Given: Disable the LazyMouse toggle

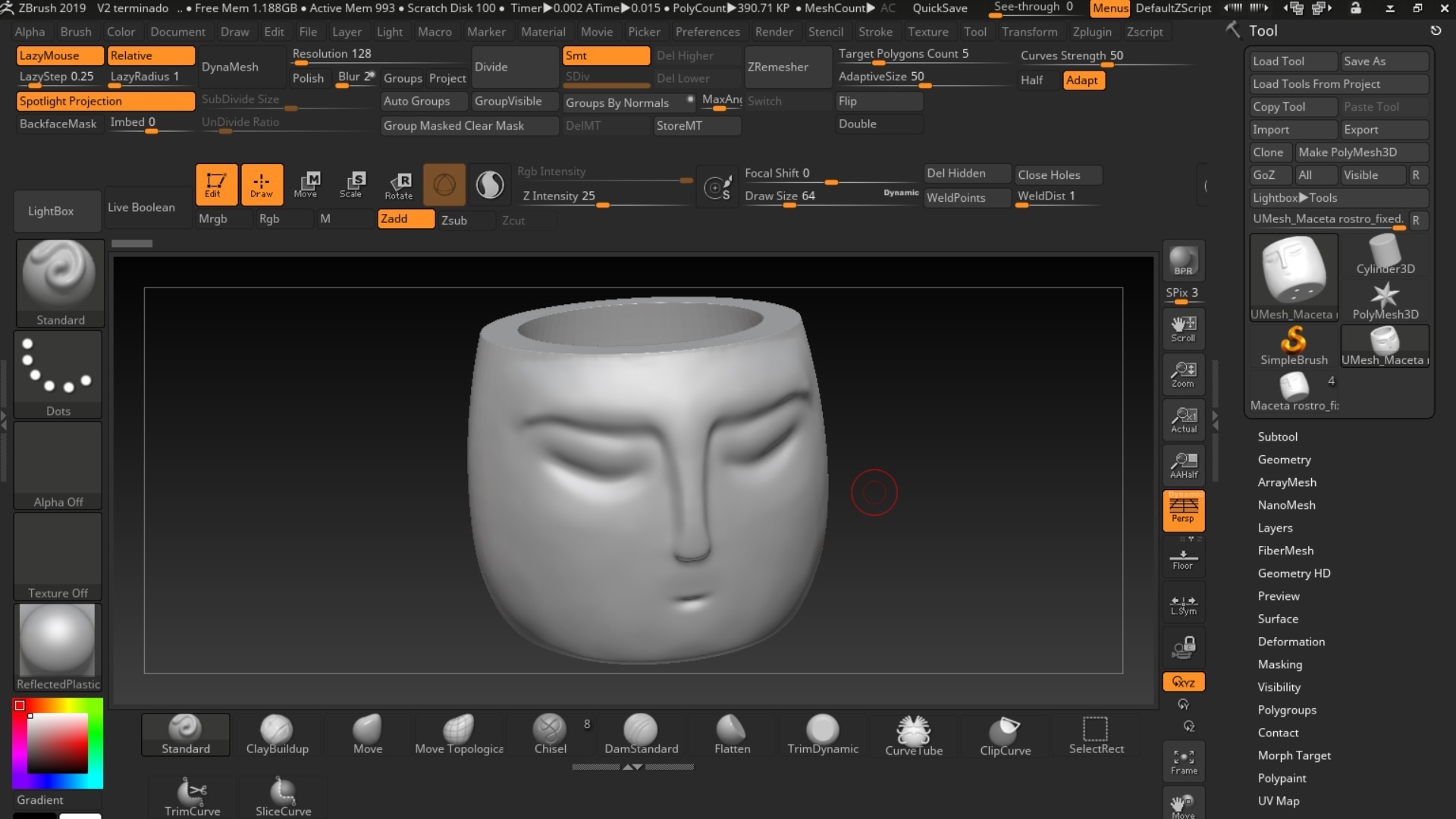Looking at the screenshot, I should click(60, 55).
